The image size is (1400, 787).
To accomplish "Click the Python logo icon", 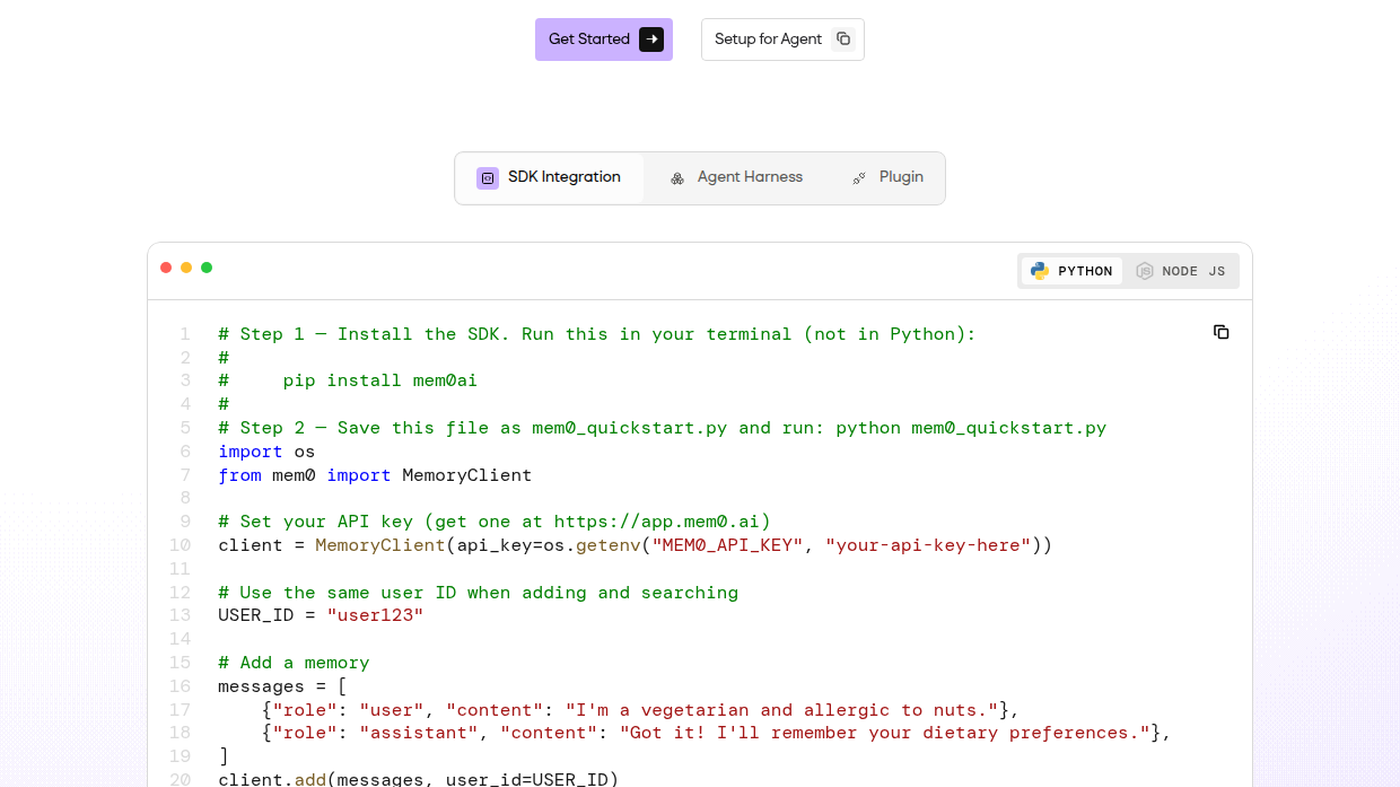I will pos(1040,271).
